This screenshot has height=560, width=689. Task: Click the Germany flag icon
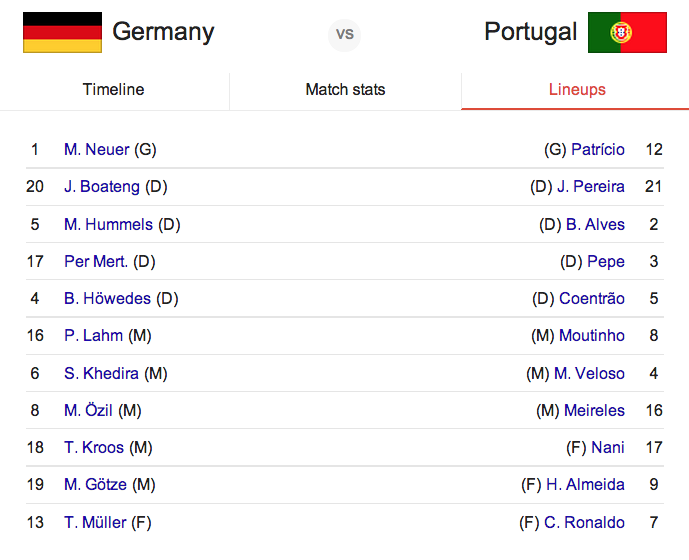(62, 32)
